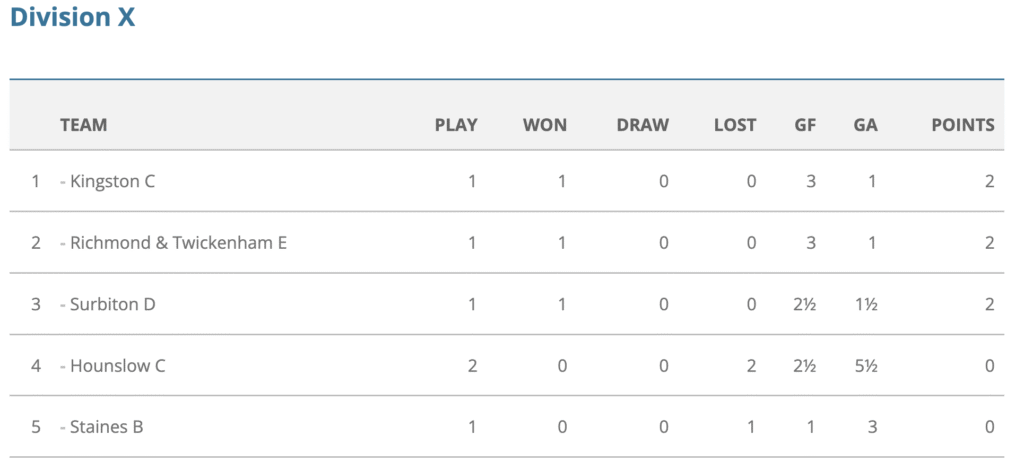
Task: Sort table by TEAM column header
Action: (x=84, y=125)
